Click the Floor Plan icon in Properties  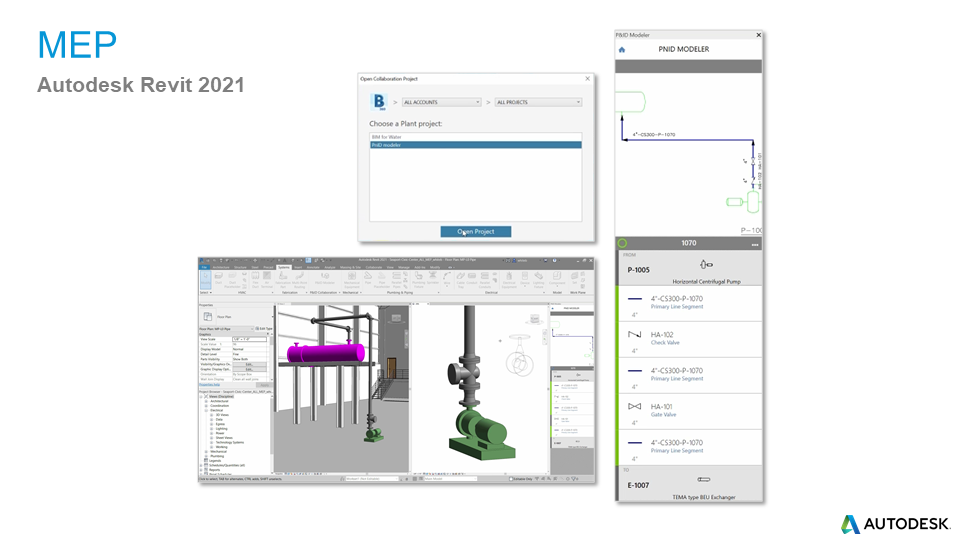pos(208,317)
